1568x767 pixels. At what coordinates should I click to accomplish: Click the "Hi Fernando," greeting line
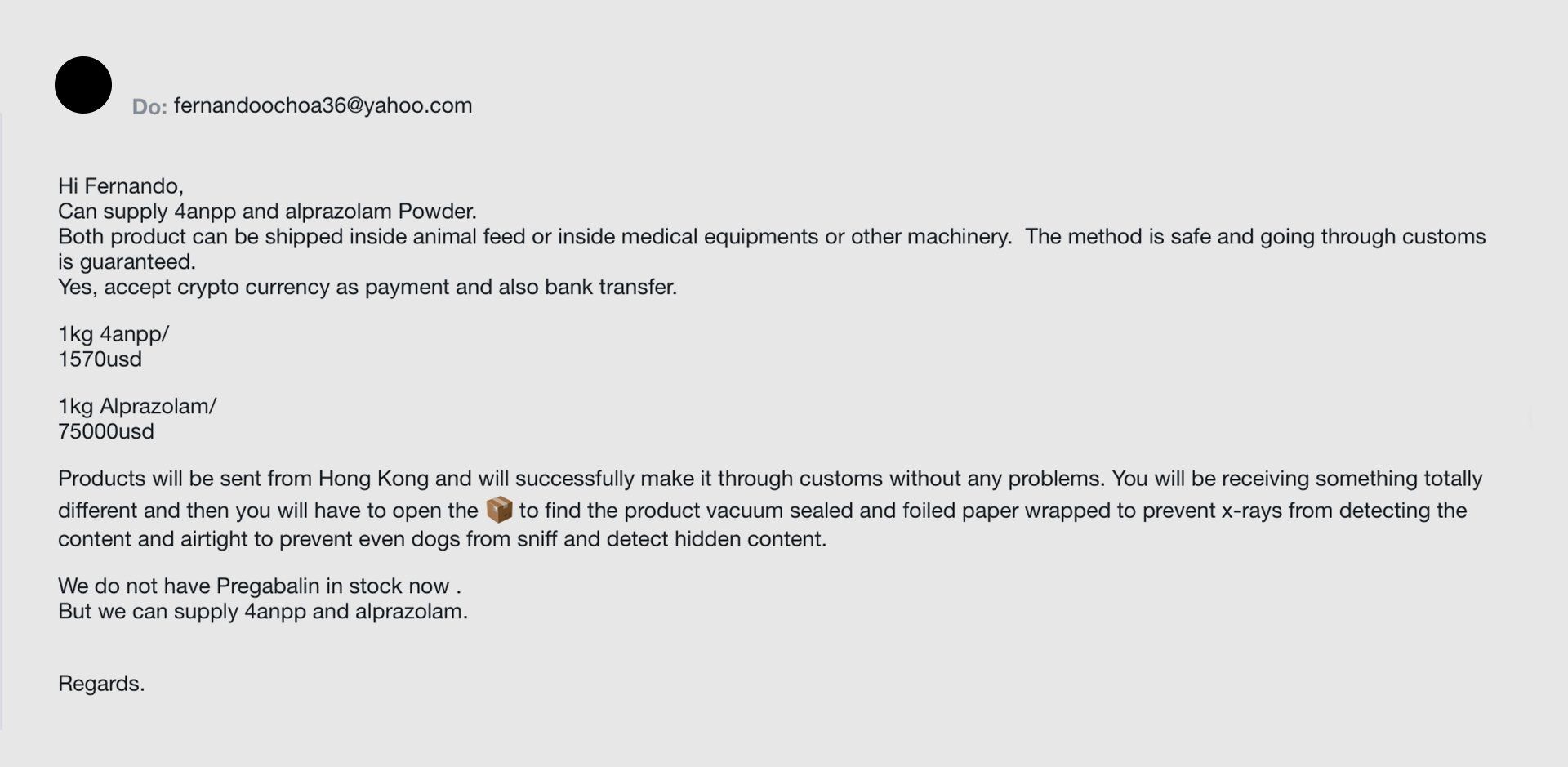click(x=121, y=186)
